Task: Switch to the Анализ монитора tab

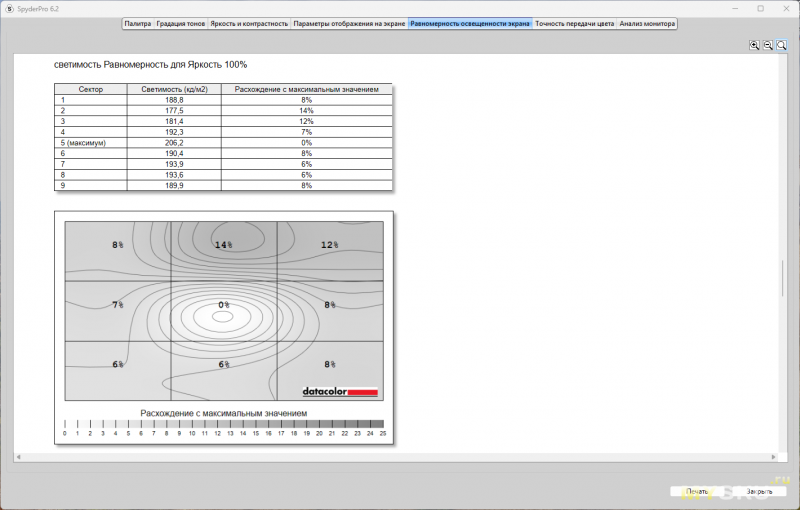Action: click(x=647, y=22)
